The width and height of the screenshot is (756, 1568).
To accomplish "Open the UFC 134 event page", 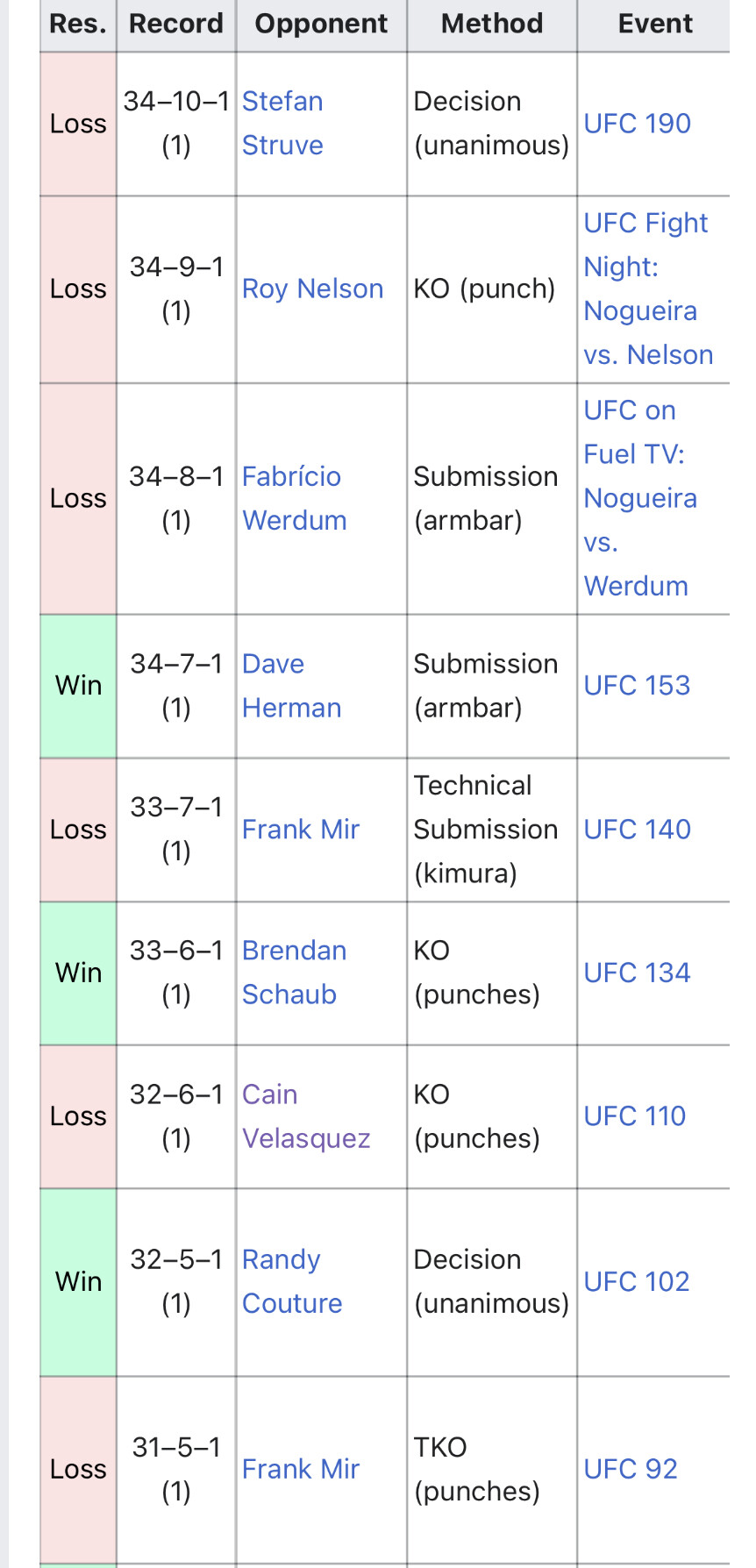I will click(x=638, y=973).
